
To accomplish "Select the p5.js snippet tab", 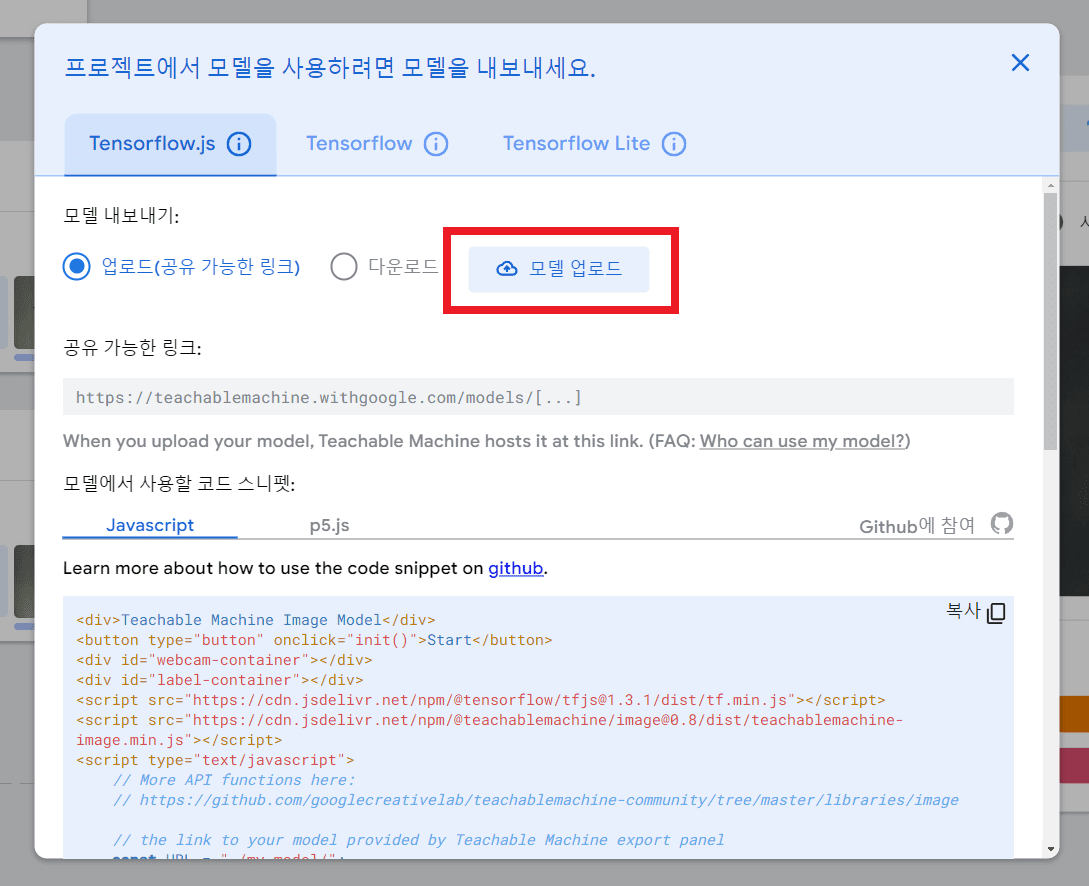I will point(329,526).
